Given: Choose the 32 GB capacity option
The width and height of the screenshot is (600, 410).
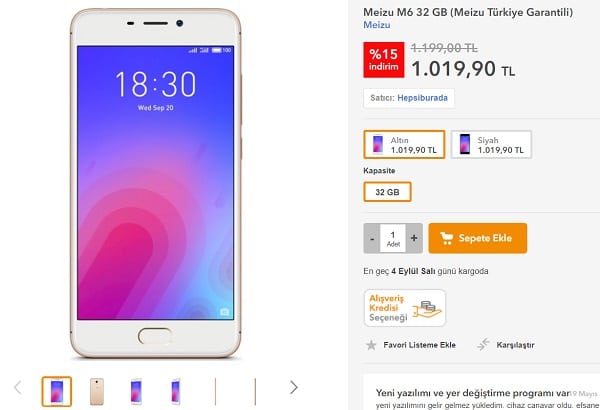Looking at the screenshot, I should pos(387,192).
